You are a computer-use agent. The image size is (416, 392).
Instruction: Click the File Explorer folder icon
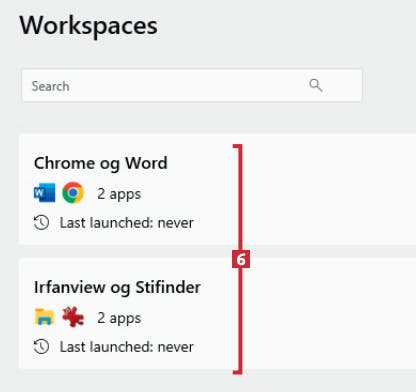click(45, 317)
